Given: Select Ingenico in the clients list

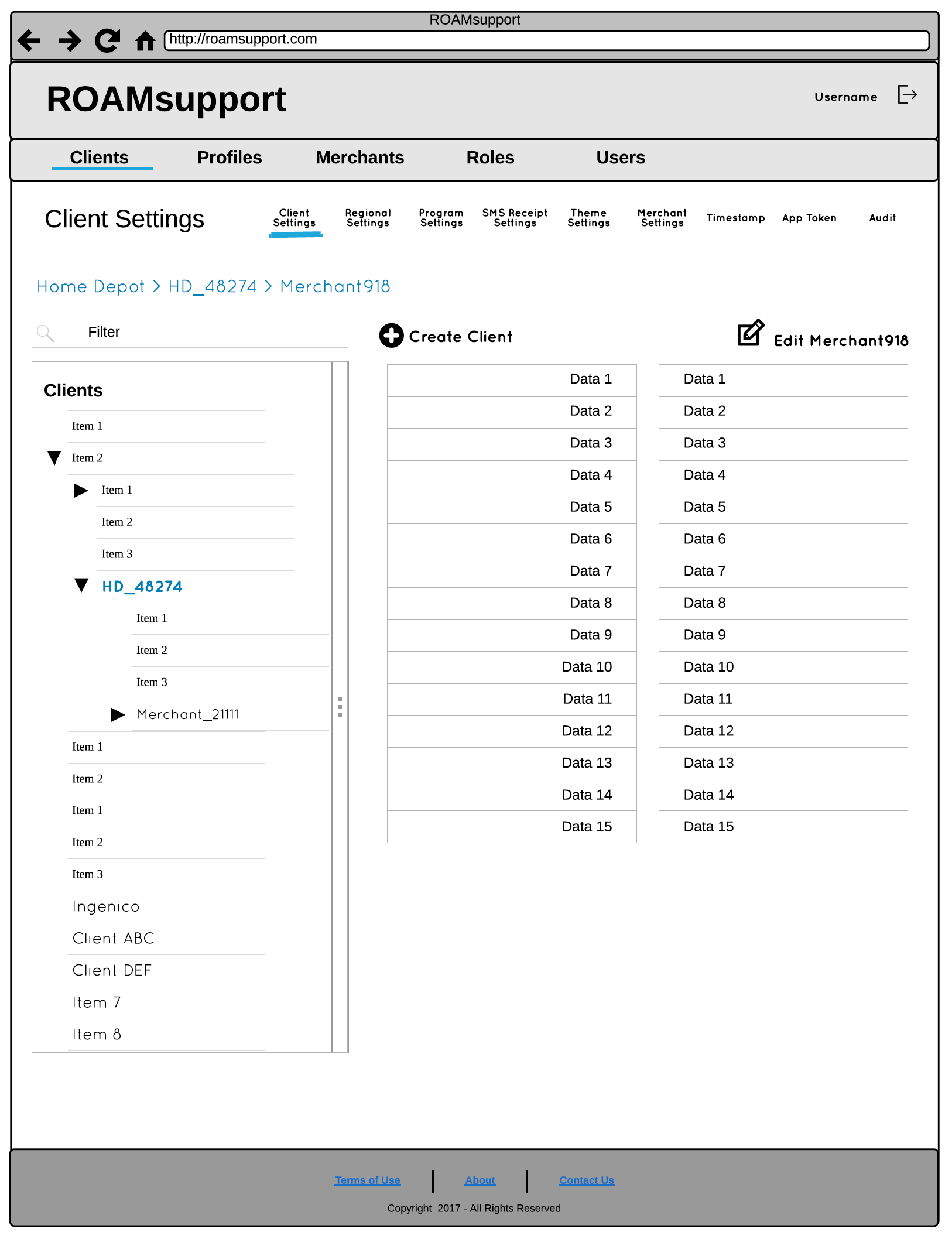Looking at the screenshot, I should pyautogui.click(x=106, y=906).
